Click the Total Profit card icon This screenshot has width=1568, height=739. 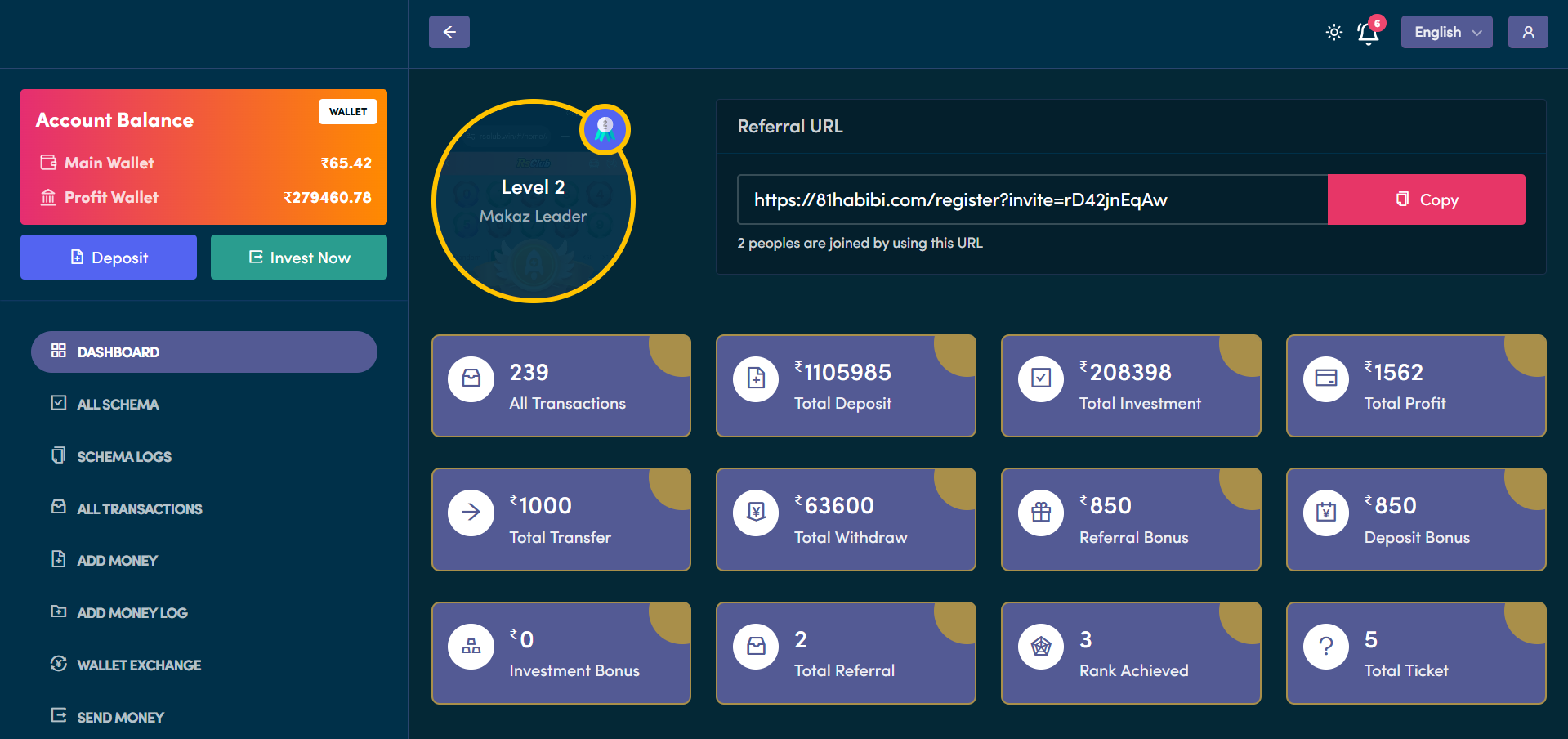1325,378
